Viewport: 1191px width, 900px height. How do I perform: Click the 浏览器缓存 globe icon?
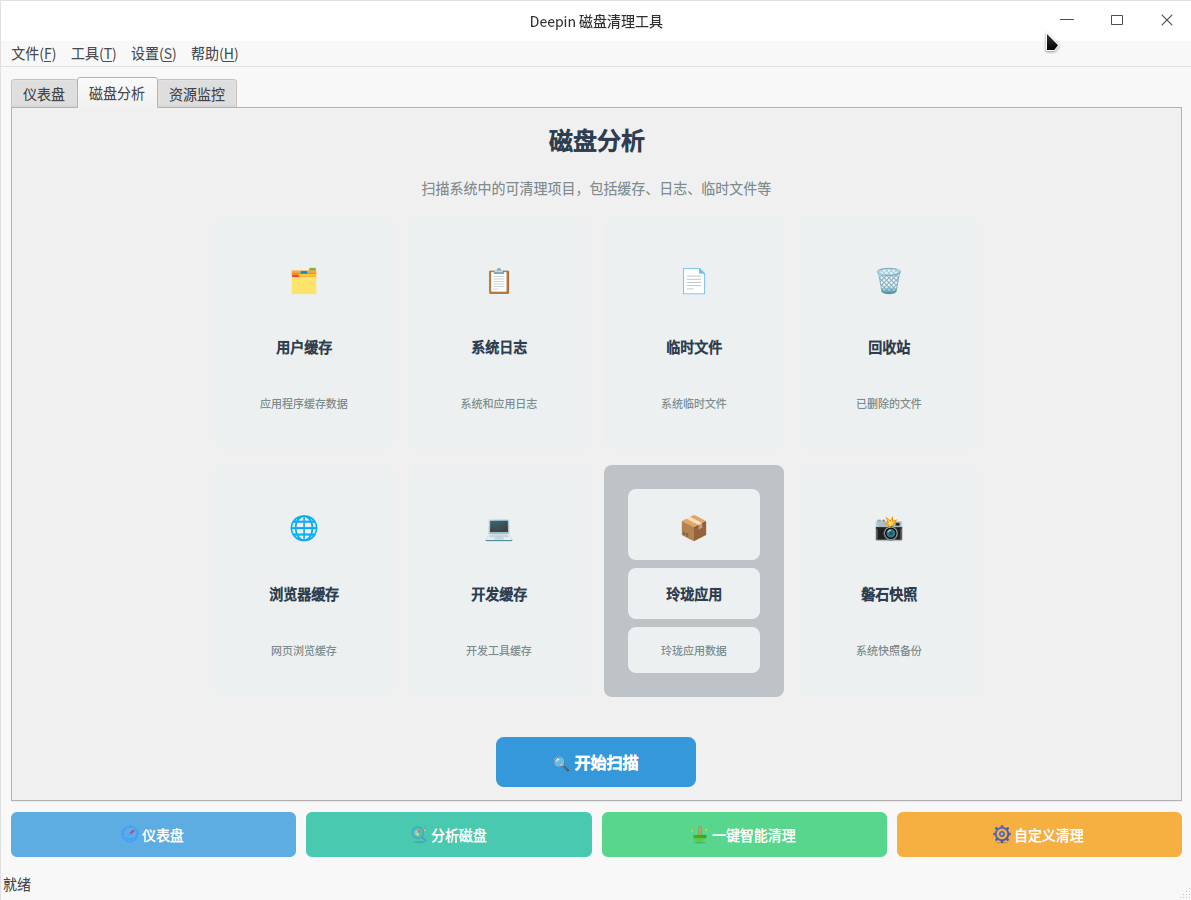coord(303,528)
